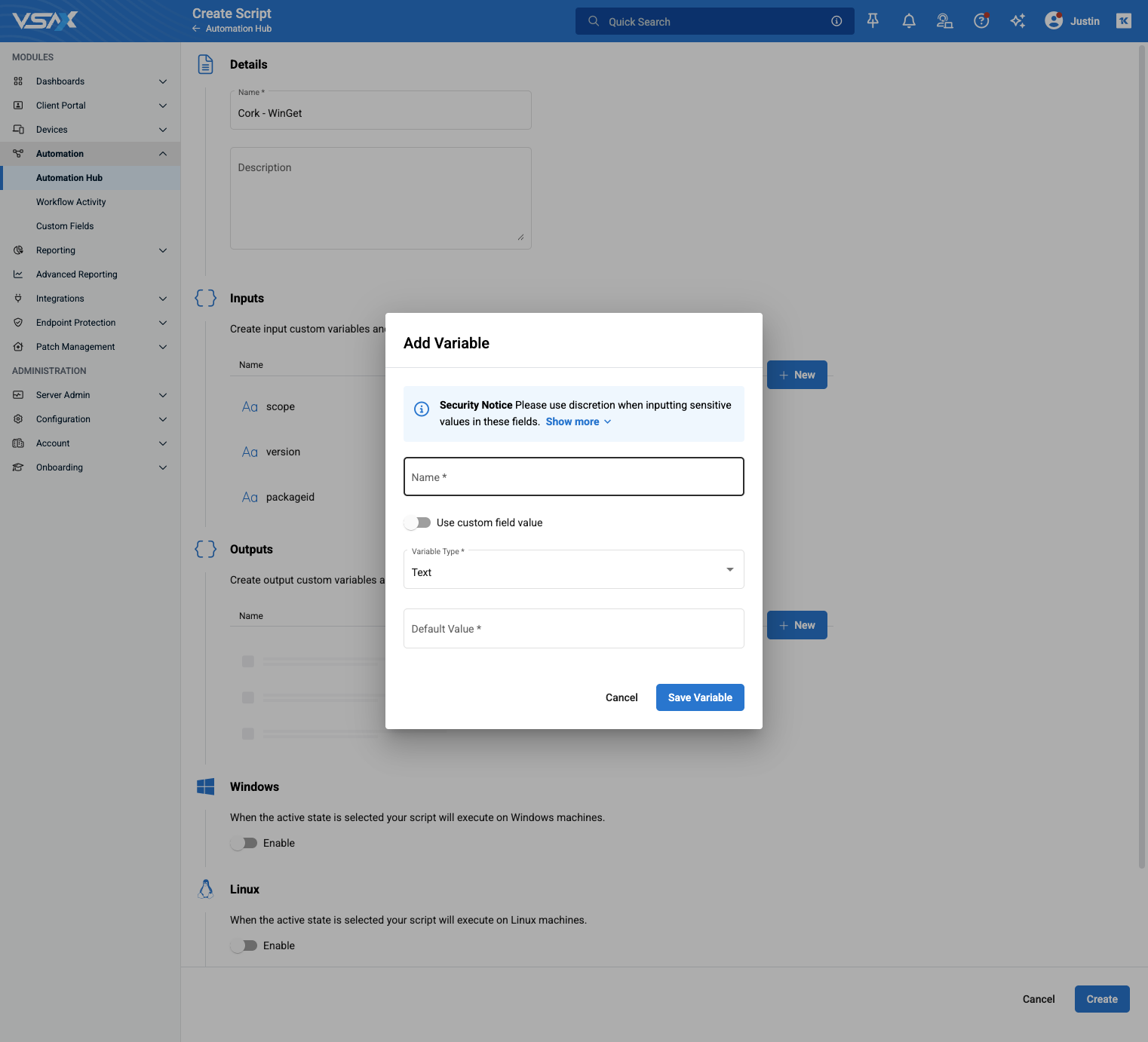The image size is (1148, 1042).
Task: Open the notifications bell
Action: (x=909, y=21)
